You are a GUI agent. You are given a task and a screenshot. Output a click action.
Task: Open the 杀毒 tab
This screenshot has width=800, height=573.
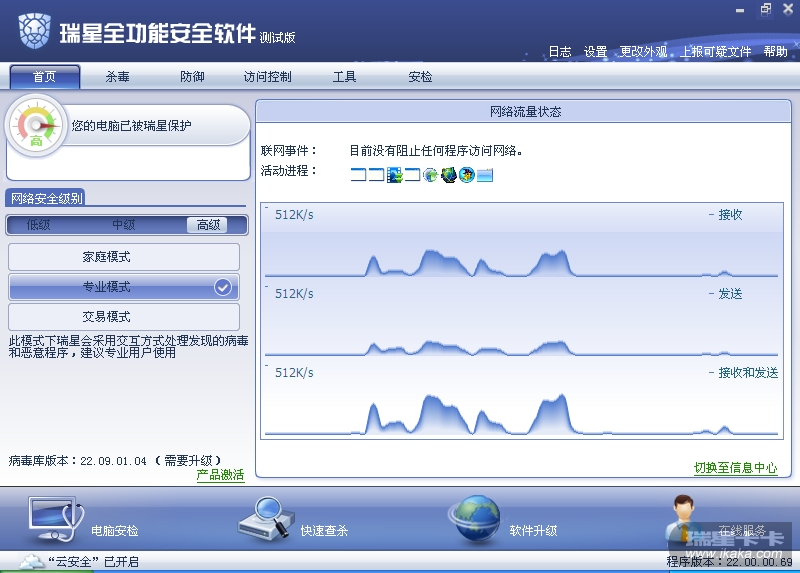pos(117,77)
